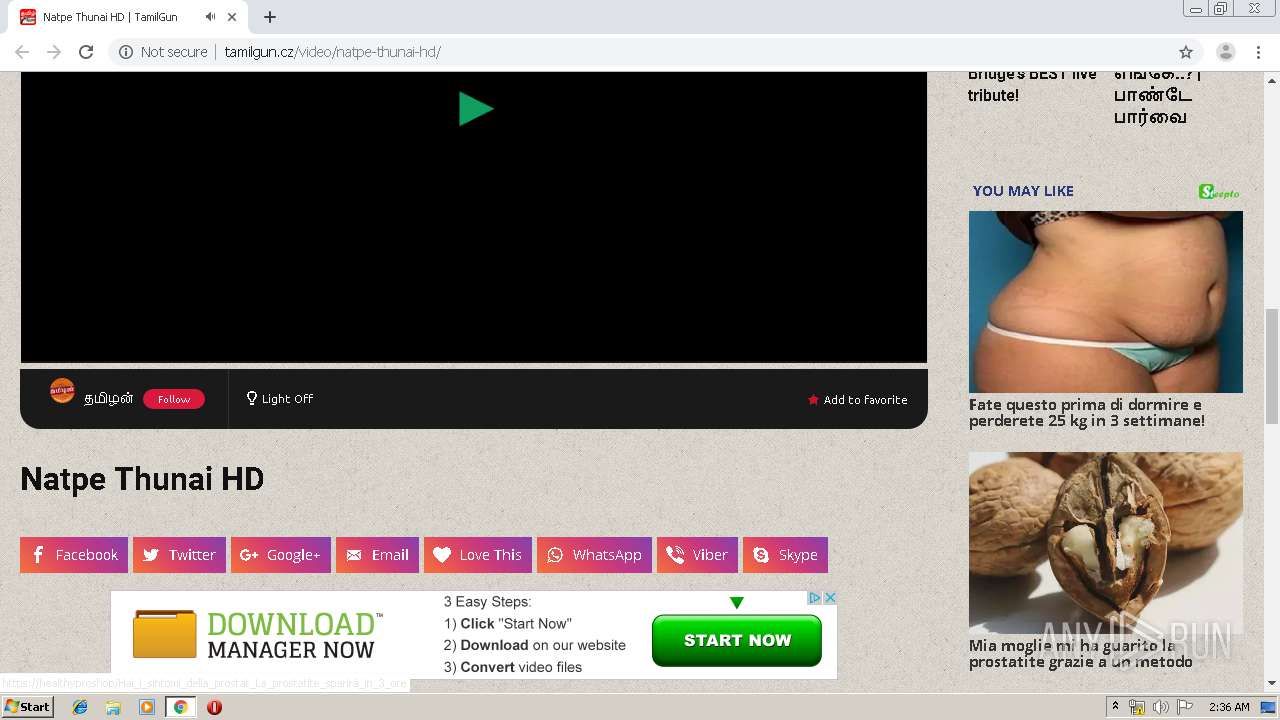Open the 'Mia moglie mi ha guarito' link
The width and height of the screenshot is (1280, 720).
(x=1081, y=654)
